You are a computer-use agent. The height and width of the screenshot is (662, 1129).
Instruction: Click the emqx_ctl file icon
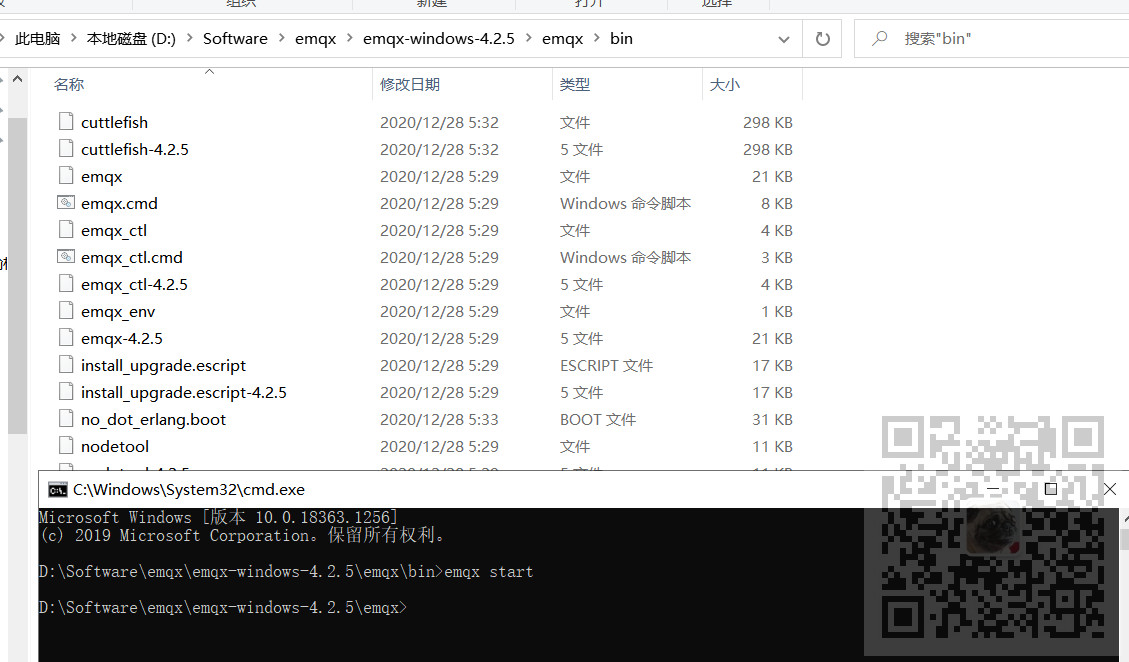tap(66, 230)
